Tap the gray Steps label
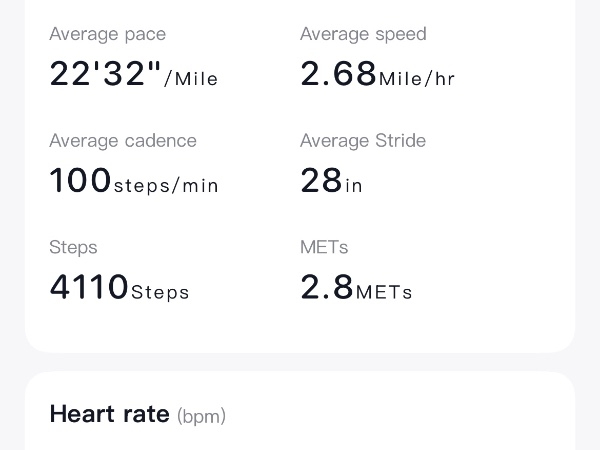600x450 pixels. pyautogui.click(x=73, y=247)
